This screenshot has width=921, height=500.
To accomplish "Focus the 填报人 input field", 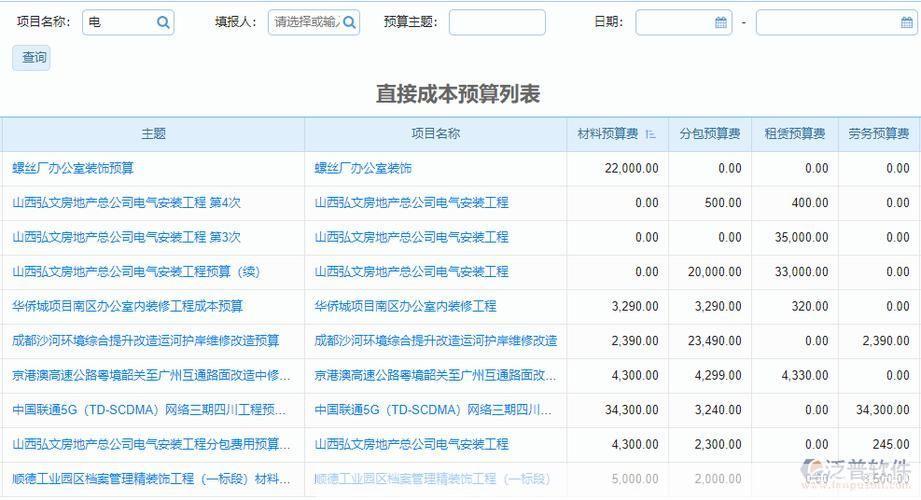I will pos(314,22).
